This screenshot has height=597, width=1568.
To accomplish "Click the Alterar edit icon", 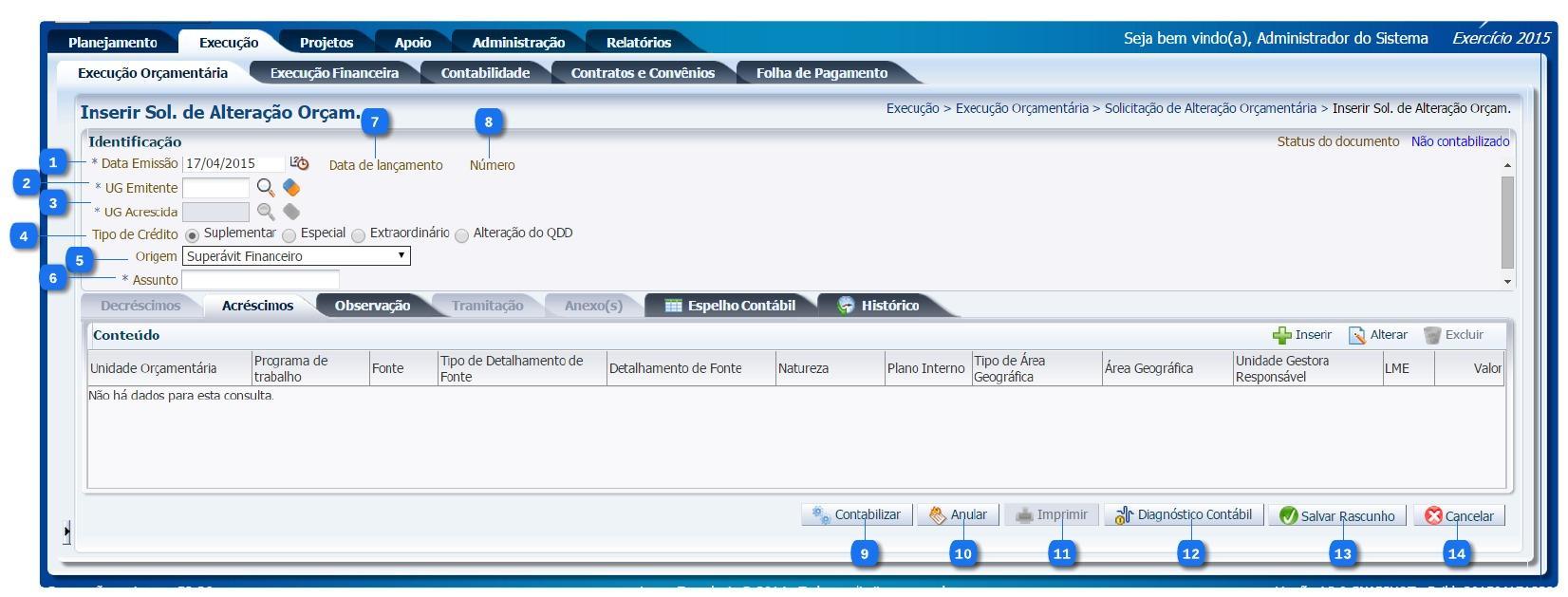I will tap(1357, 335).
